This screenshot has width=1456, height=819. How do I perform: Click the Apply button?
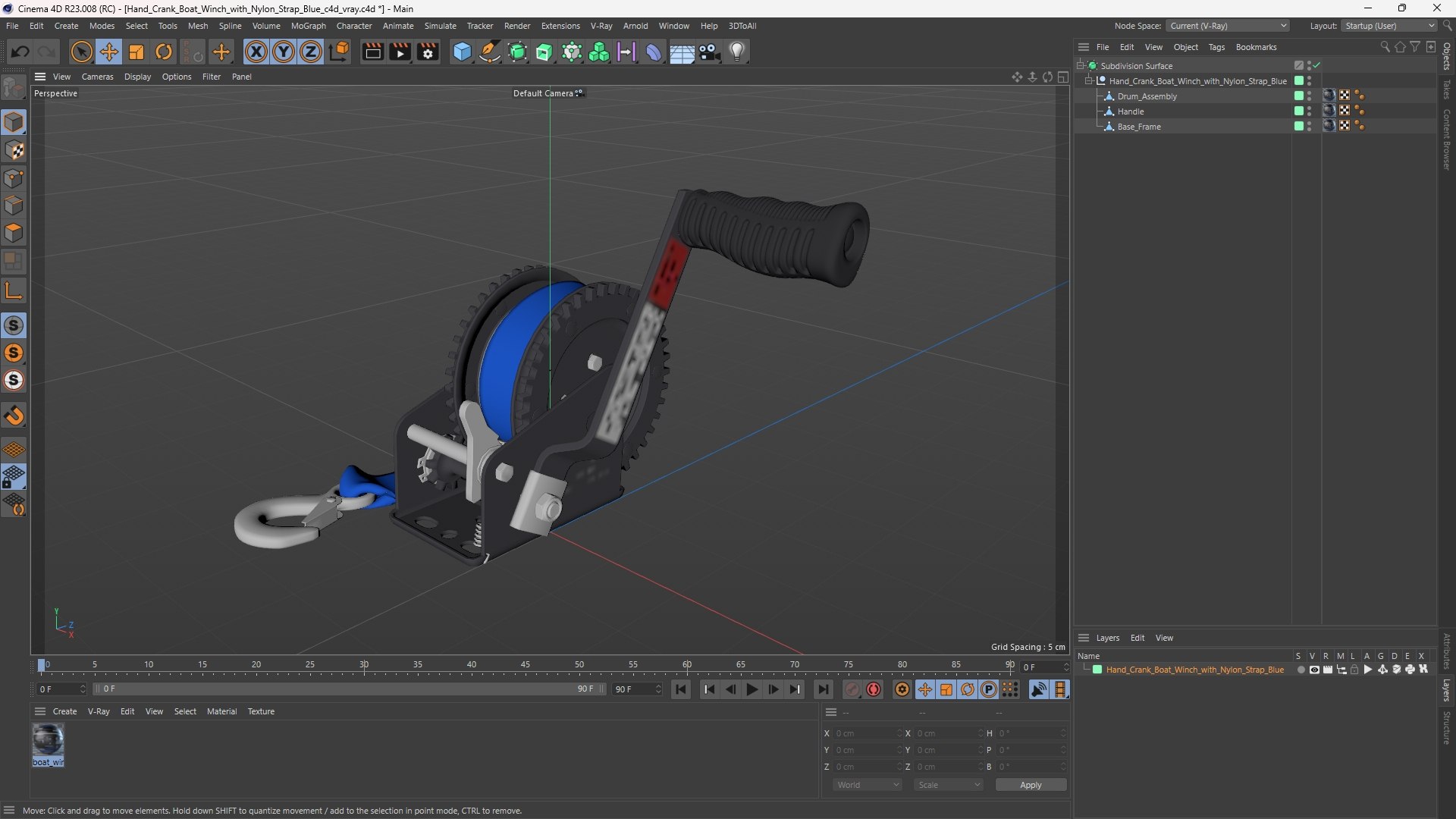[x=1030, y=785]
